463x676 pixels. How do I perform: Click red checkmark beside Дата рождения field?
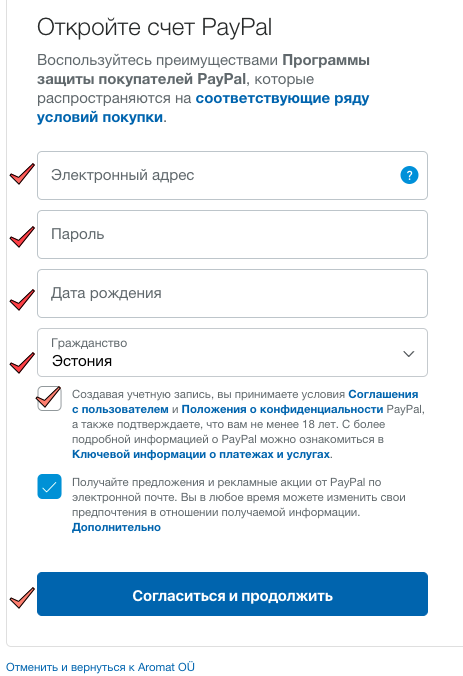(x=22, y=299)
